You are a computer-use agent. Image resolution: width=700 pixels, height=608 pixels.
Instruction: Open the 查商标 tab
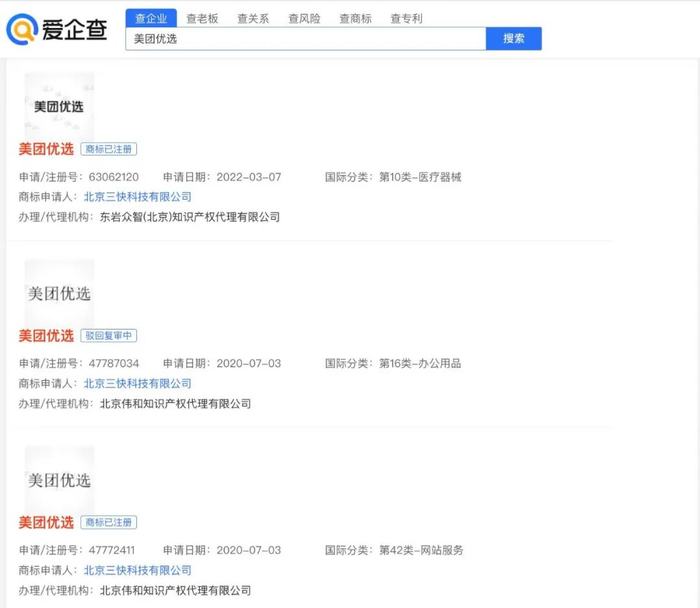(355, 18)
